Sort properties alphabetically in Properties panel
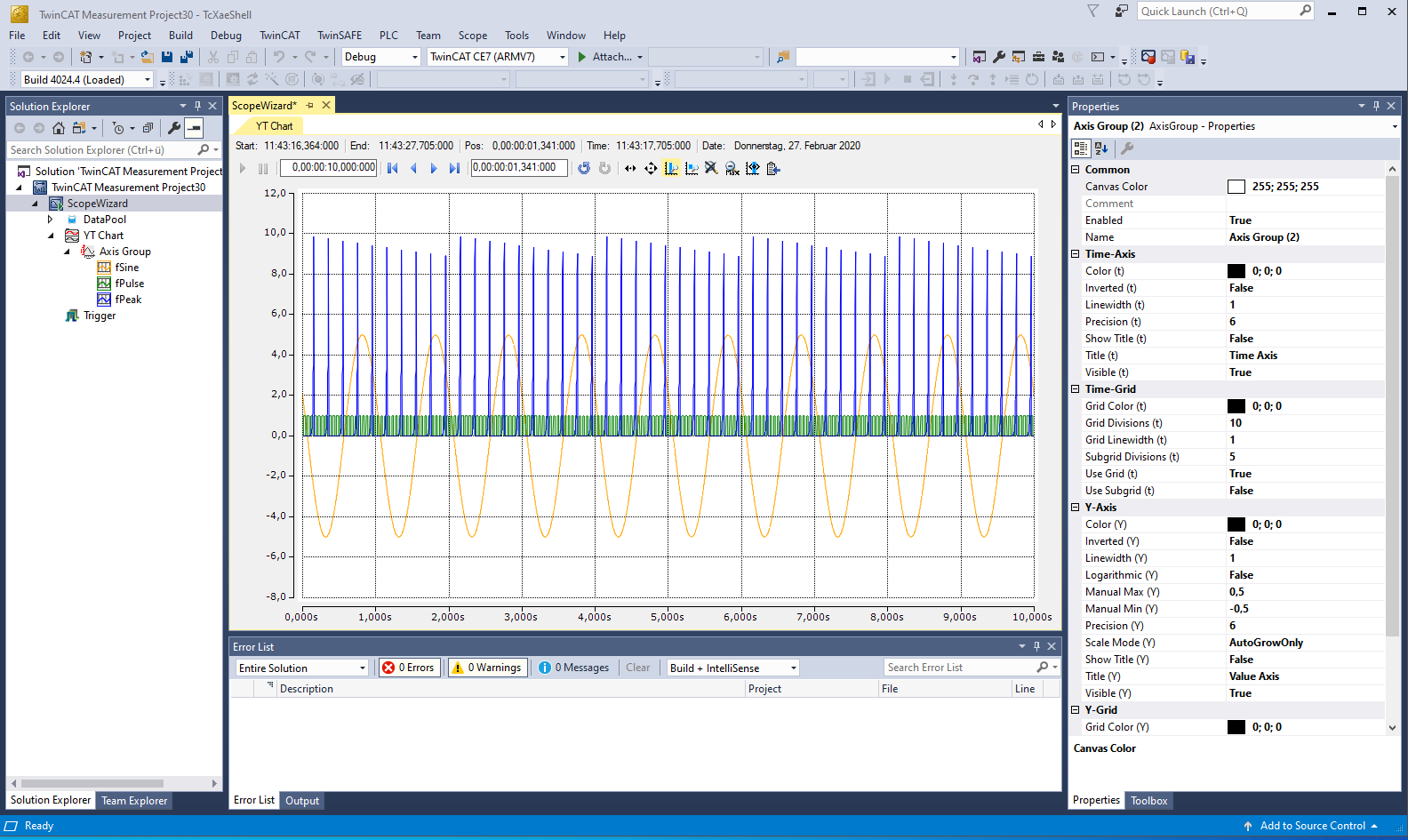1408x840 pixels. point(1101,148)
